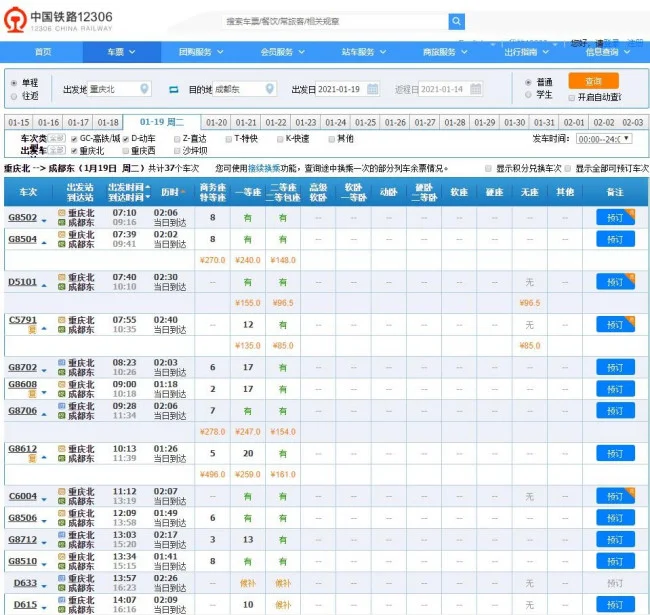The height and width of the screenshot is (615, 650).
Task: Check the 其他 train type checkbox
Action: [331, 139]
